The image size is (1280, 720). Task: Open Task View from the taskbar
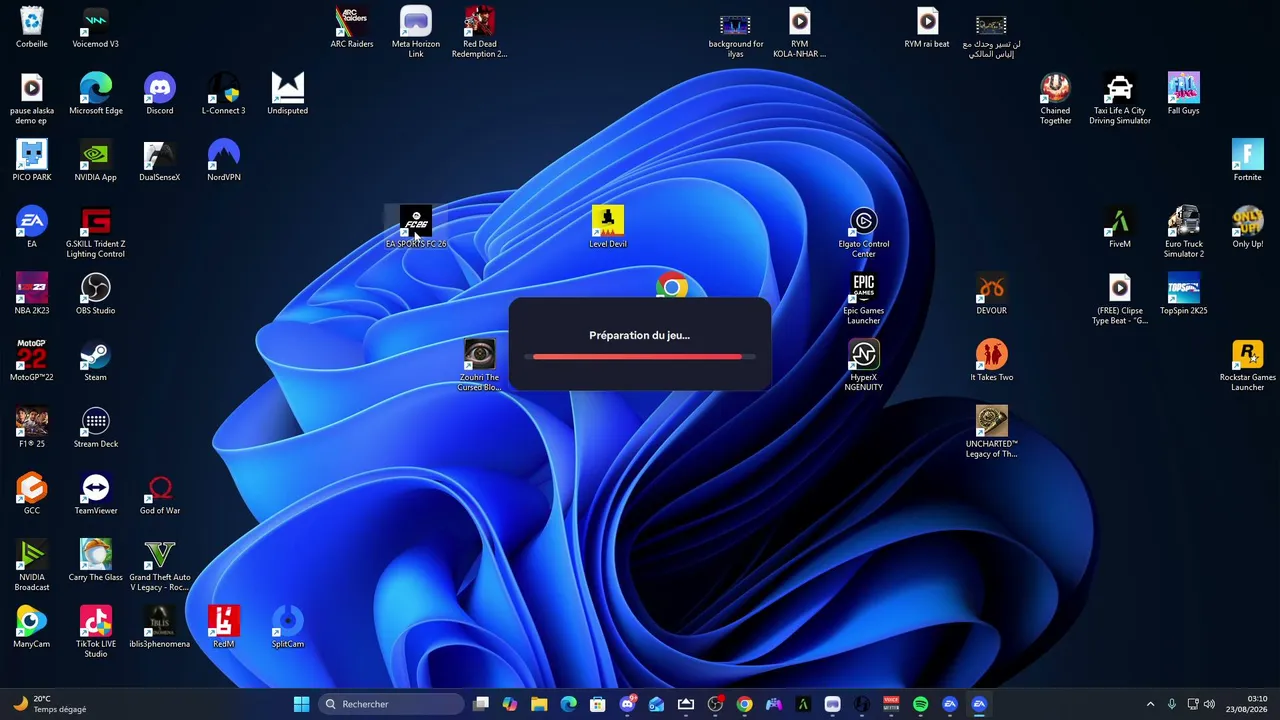(x=480, y=704)
